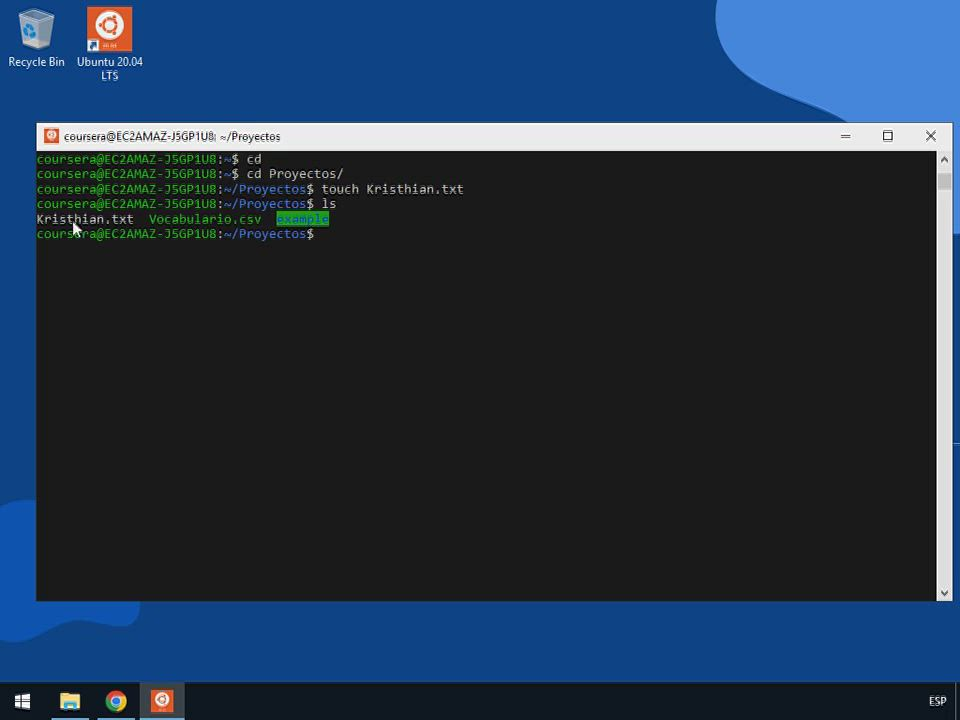Click the Ubuntu terminal taskbar button
The height and width of the screenshot is (720, 960).
pyautogui.click(x=162, y=701)
